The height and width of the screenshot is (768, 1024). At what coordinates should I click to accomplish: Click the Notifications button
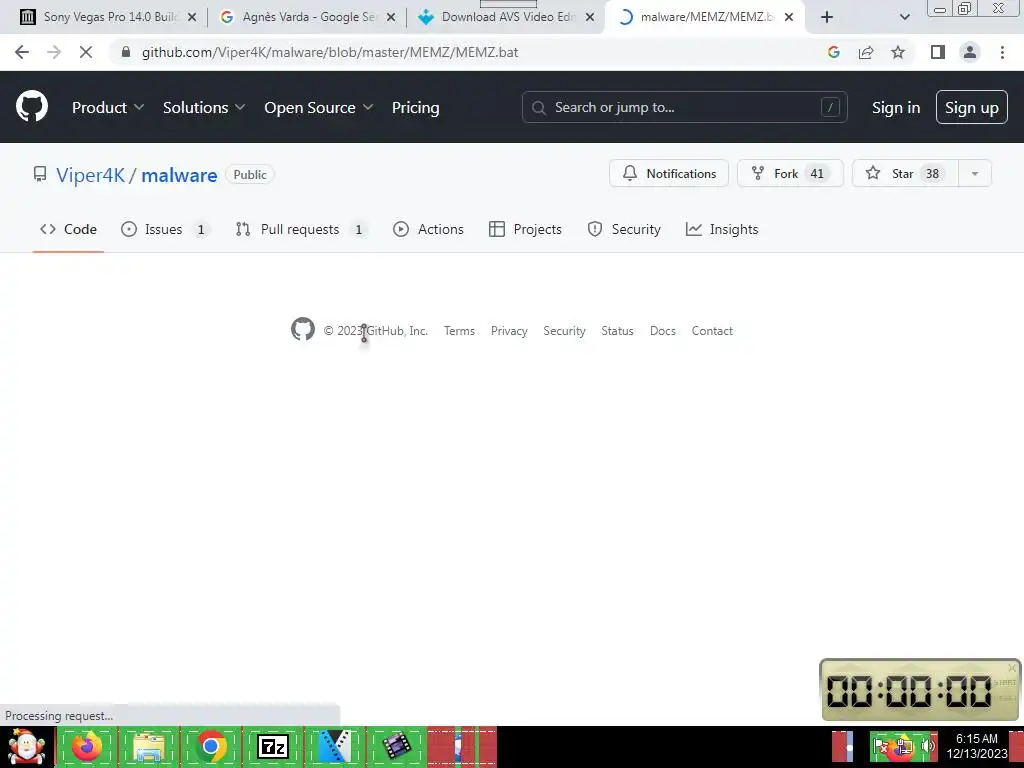669,174
